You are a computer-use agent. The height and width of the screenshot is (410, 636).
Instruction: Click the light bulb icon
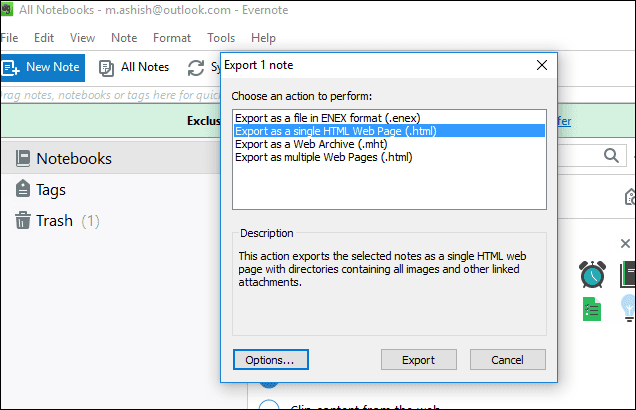628,308
